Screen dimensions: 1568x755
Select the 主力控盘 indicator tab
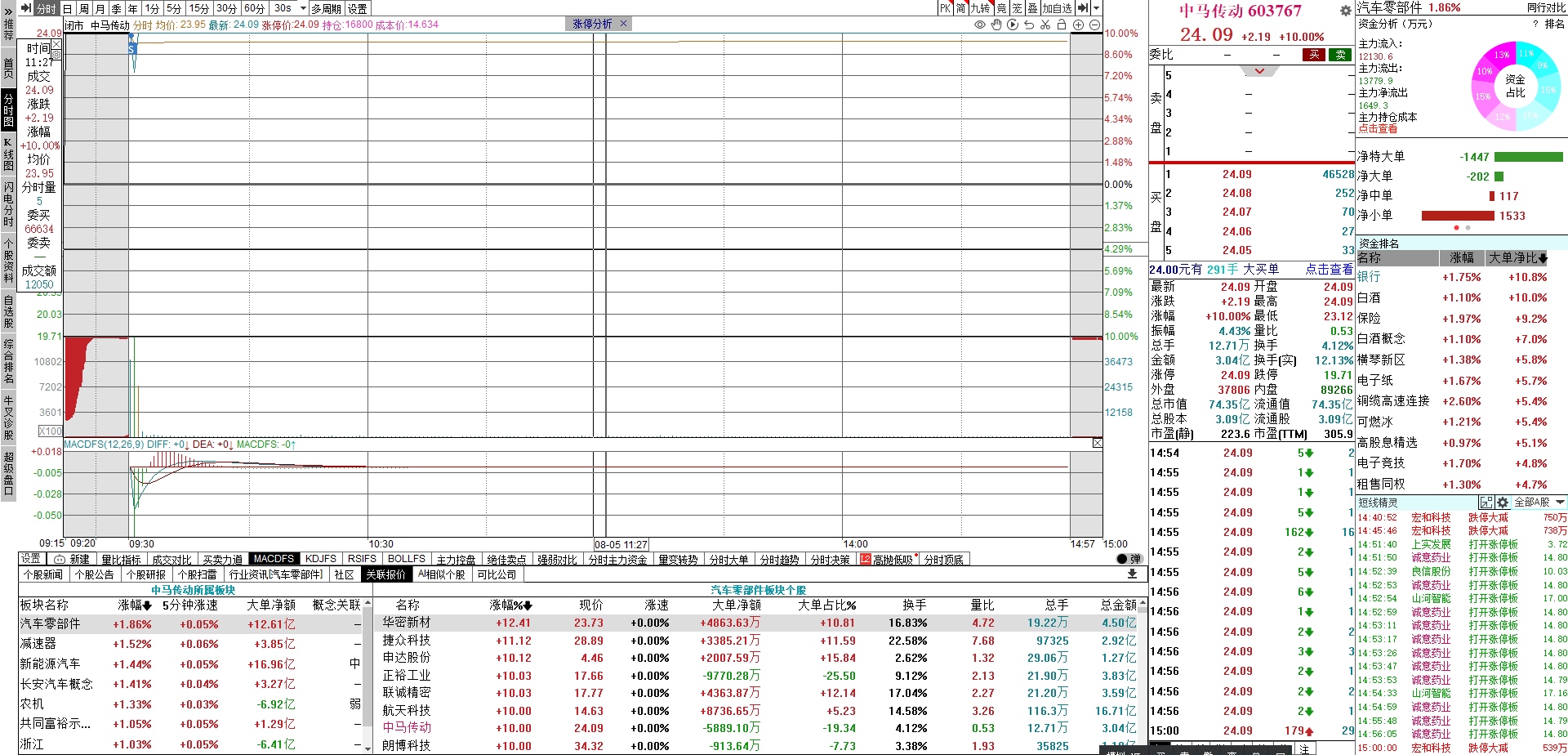tap(456, 559)
